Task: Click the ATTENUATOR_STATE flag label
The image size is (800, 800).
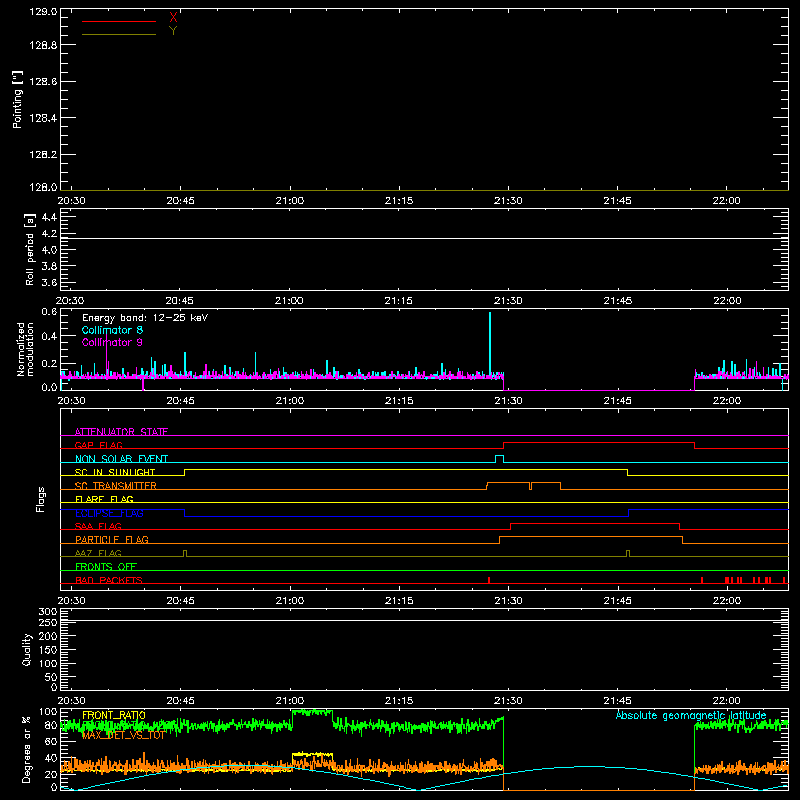Action: pos(121,432)
